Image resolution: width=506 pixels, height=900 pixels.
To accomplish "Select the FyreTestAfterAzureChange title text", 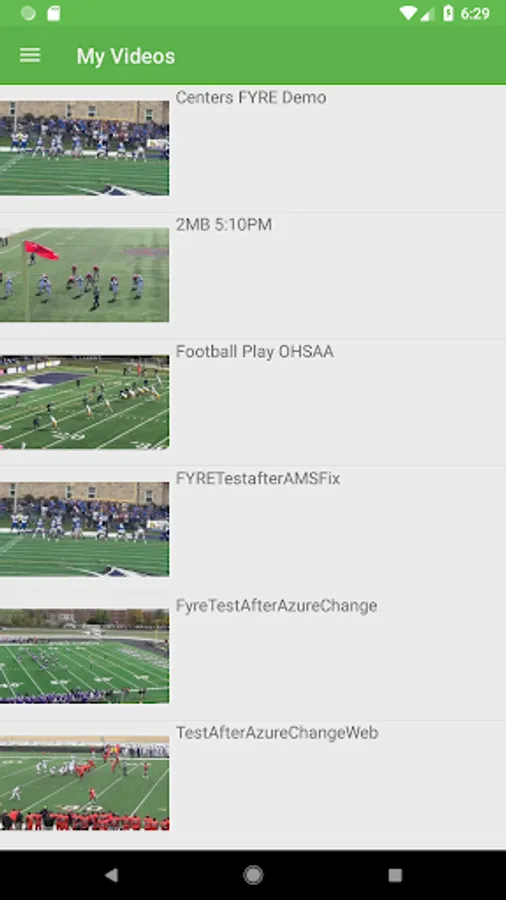I will (277, 606).
